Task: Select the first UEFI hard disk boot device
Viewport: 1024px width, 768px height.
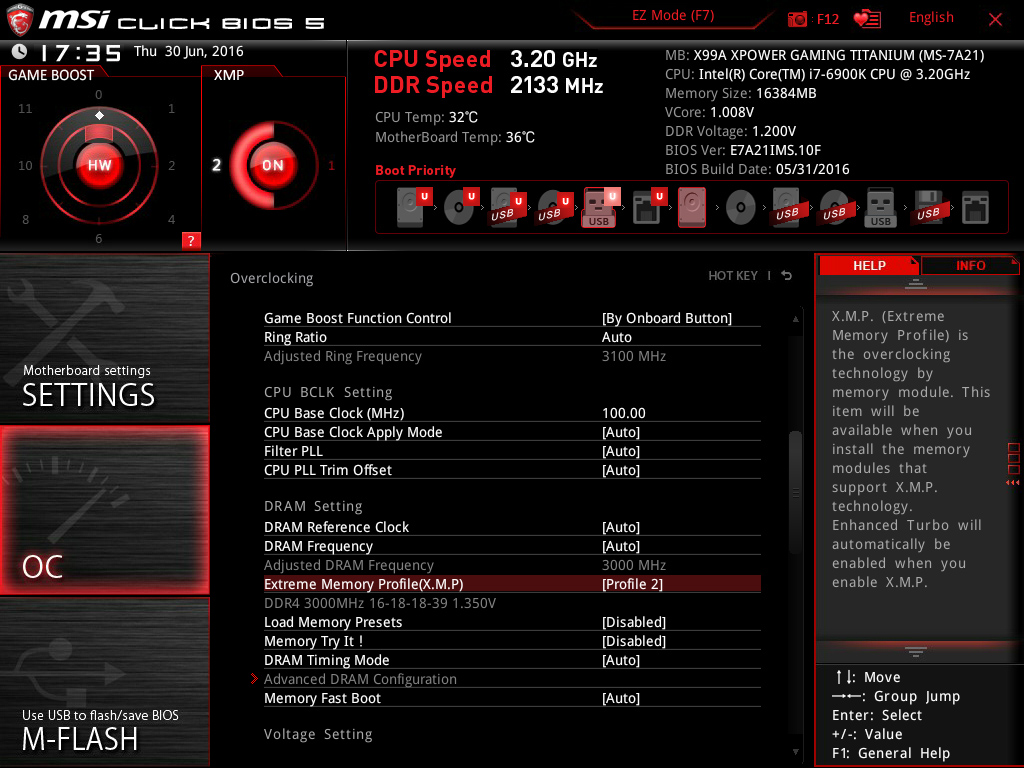Action: [x=413, y=207]
